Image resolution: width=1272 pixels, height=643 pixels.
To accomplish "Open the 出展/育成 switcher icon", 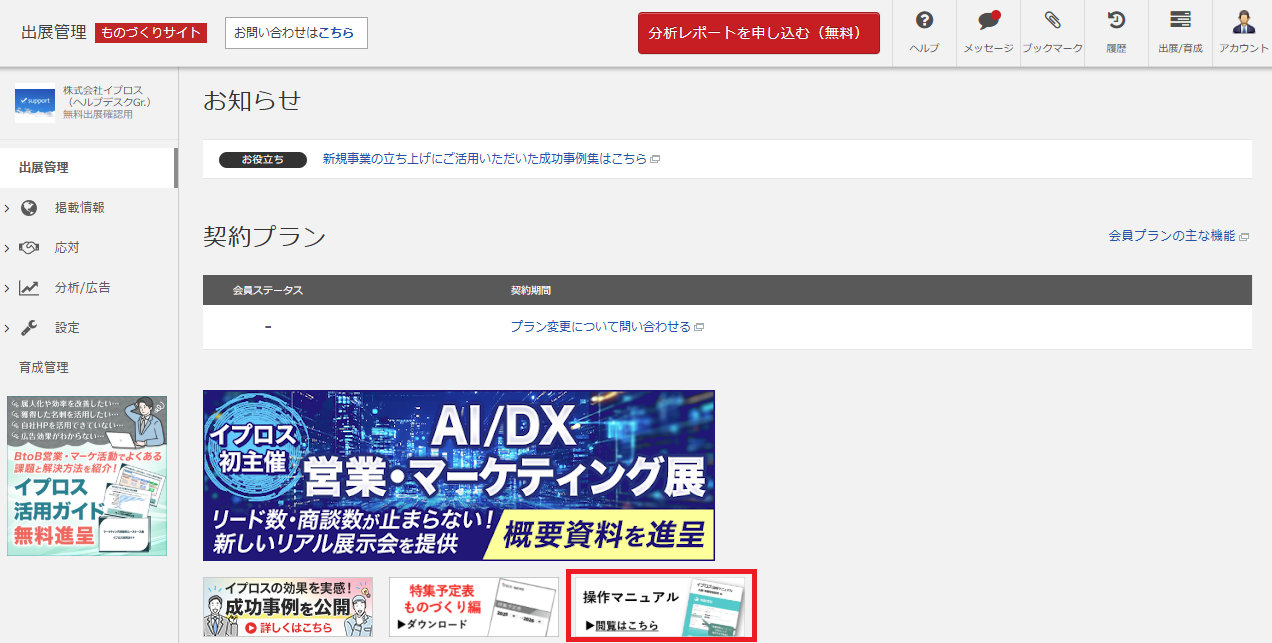I will tap(1180, 21).
